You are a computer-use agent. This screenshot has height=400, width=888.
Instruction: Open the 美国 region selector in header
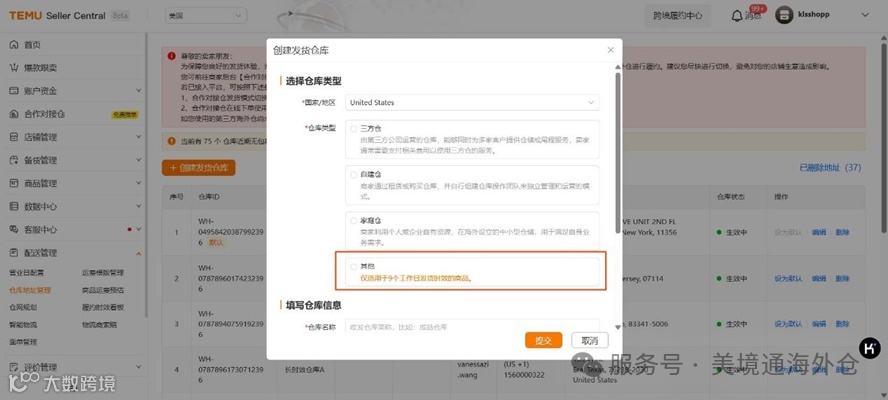206,16
